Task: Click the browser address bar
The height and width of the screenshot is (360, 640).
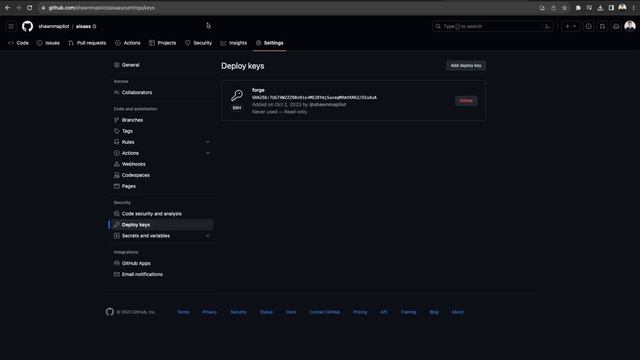Action: pos(286,8)
